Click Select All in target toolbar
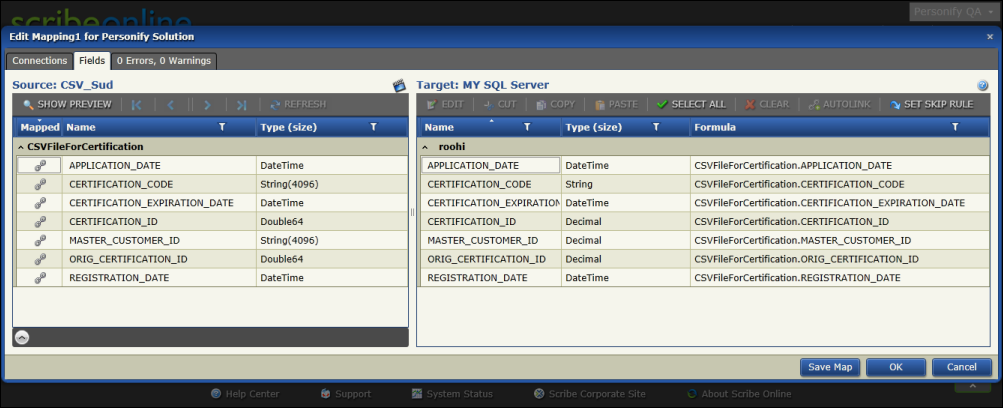 pyautogui.click(x=691, y=104)
